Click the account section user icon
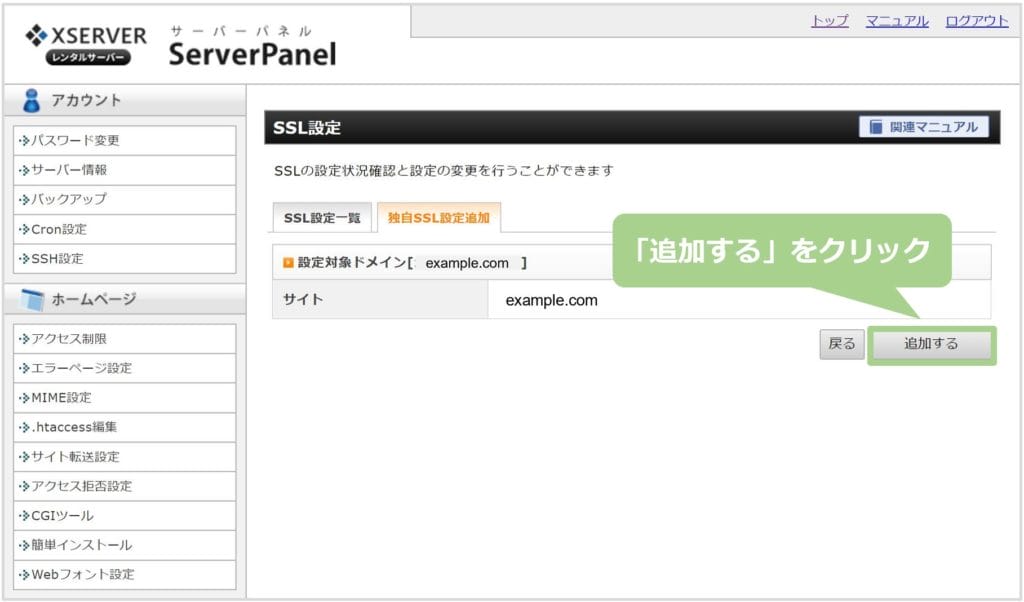 (x=31, y=100)
